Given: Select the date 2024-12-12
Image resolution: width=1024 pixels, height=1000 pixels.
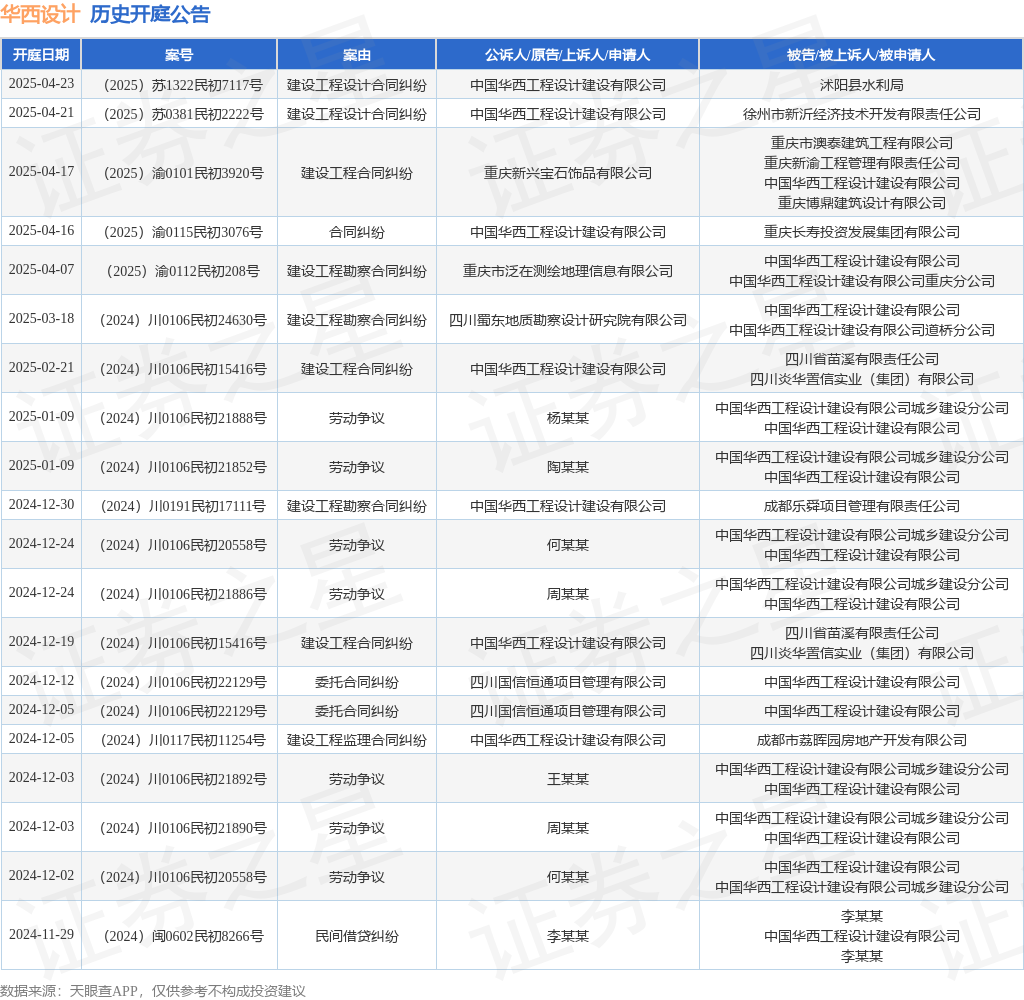Looking at the screenshot, I should click(41, 681).
